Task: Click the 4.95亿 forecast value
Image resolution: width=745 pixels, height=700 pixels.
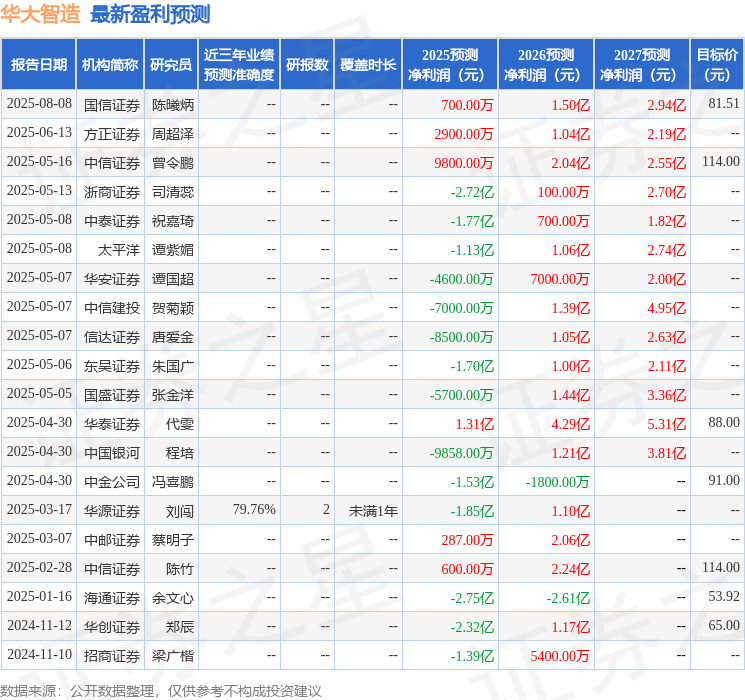Action: click(667, 308)
